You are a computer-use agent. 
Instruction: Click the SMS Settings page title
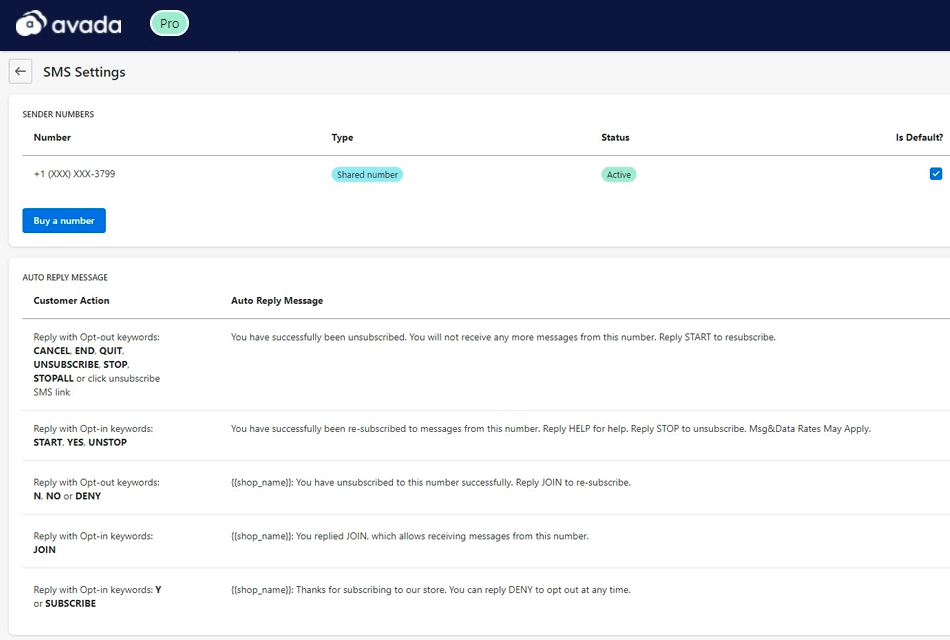[x=84, y=72]
